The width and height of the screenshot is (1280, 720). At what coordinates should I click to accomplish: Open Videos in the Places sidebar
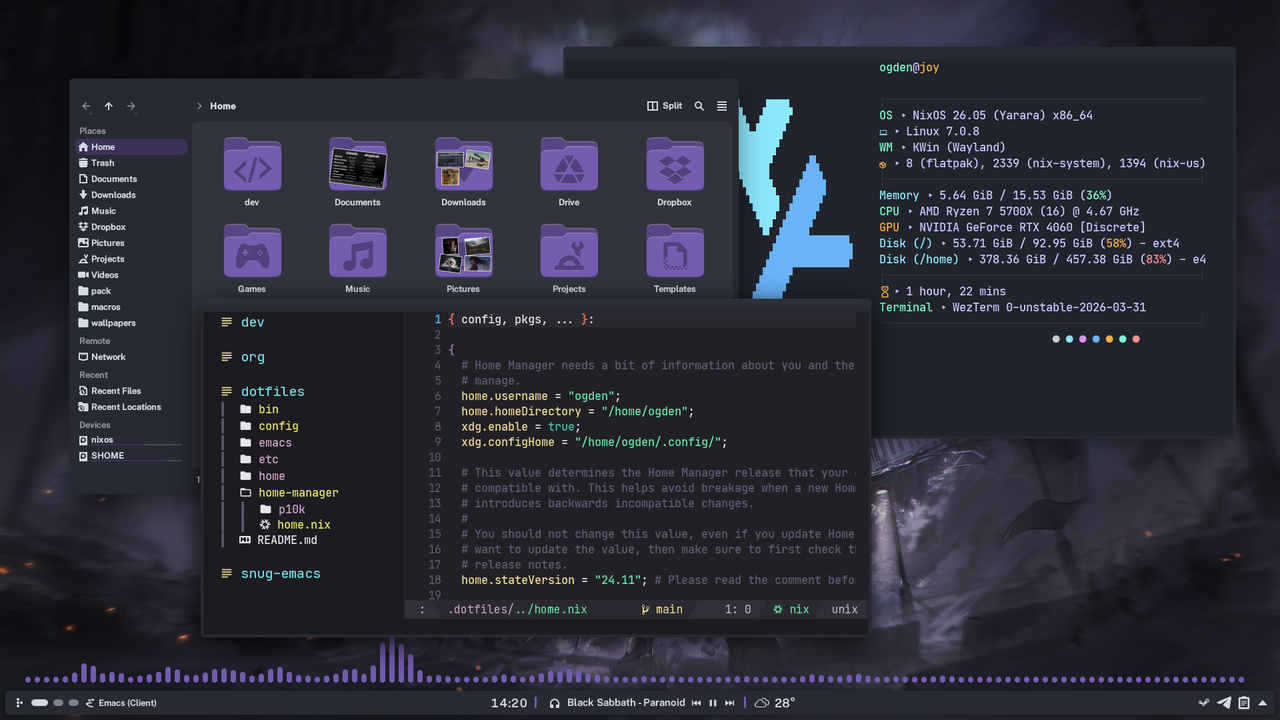tap(131, 275)
